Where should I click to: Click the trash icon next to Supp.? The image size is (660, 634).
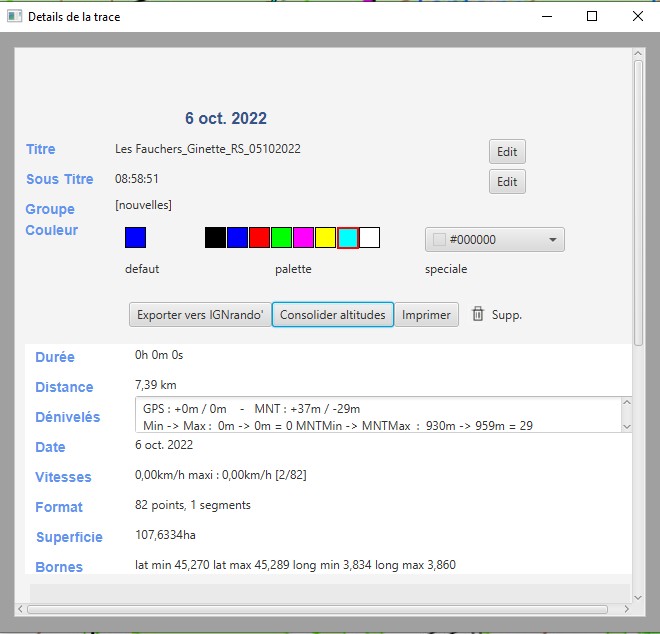pos(478,314)
